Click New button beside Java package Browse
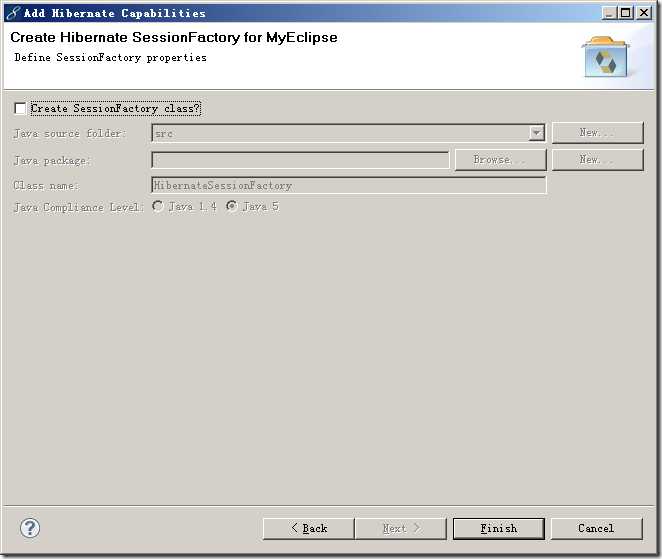662x559 pixels. coord(597,160)
